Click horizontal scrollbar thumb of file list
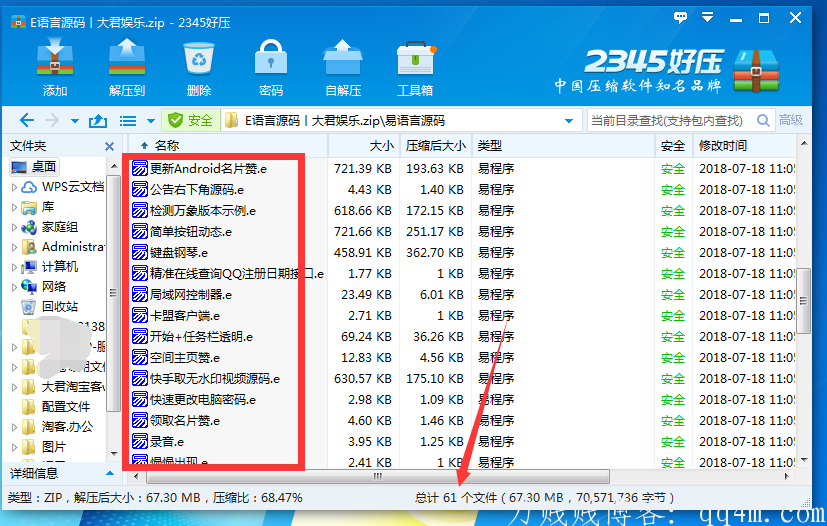The image size is (827, 526). 378,476
